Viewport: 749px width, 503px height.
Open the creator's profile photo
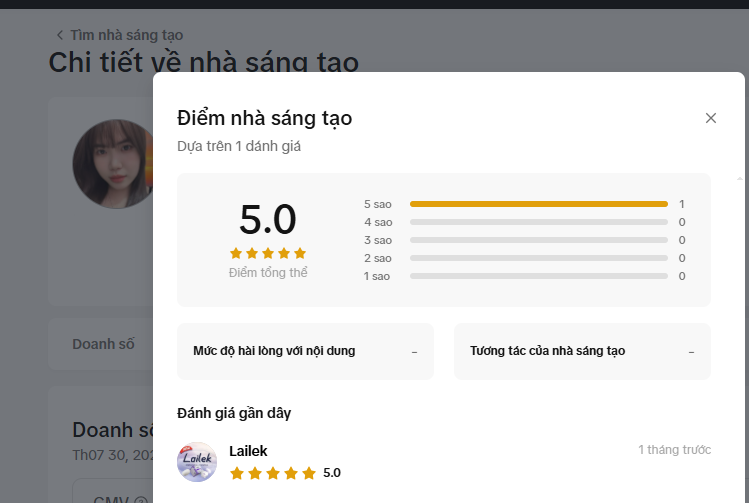pyautogui.click(x=113, y=163)
